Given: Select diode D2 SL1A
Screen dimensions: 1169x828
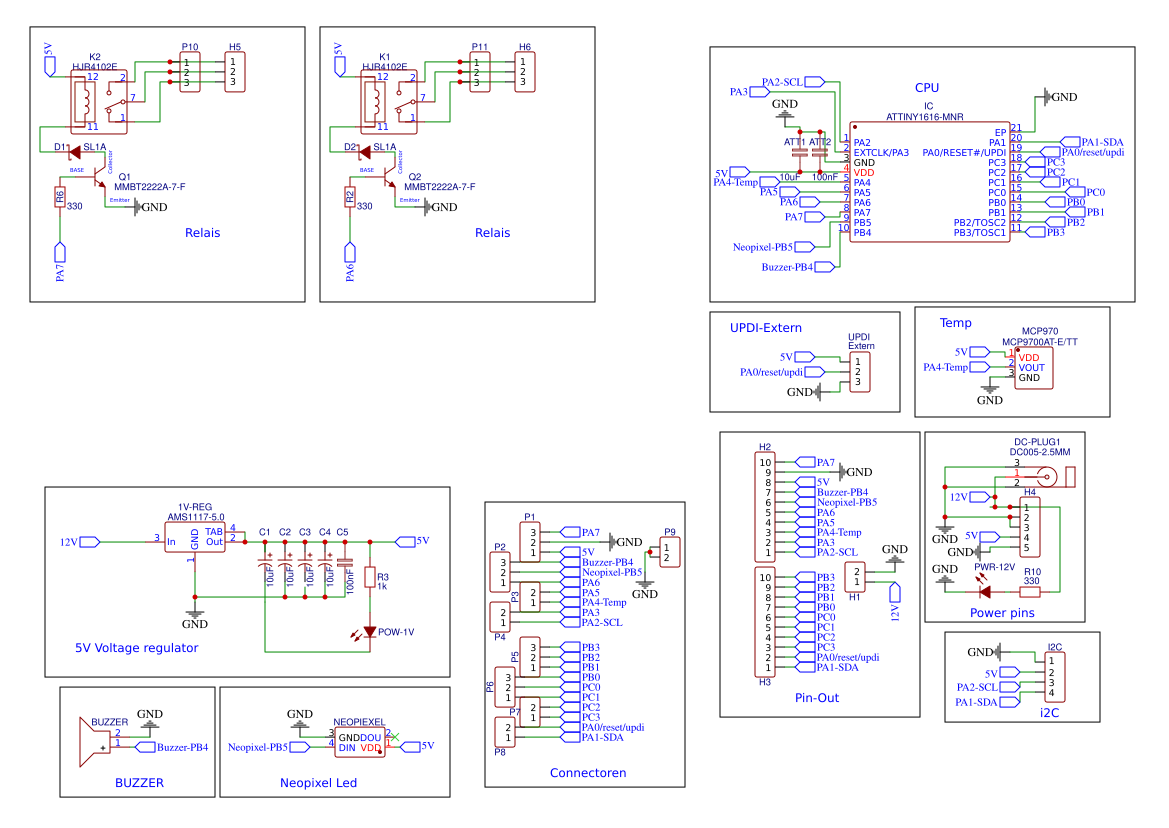Looking at the screenshot, I should coord(365,152).
